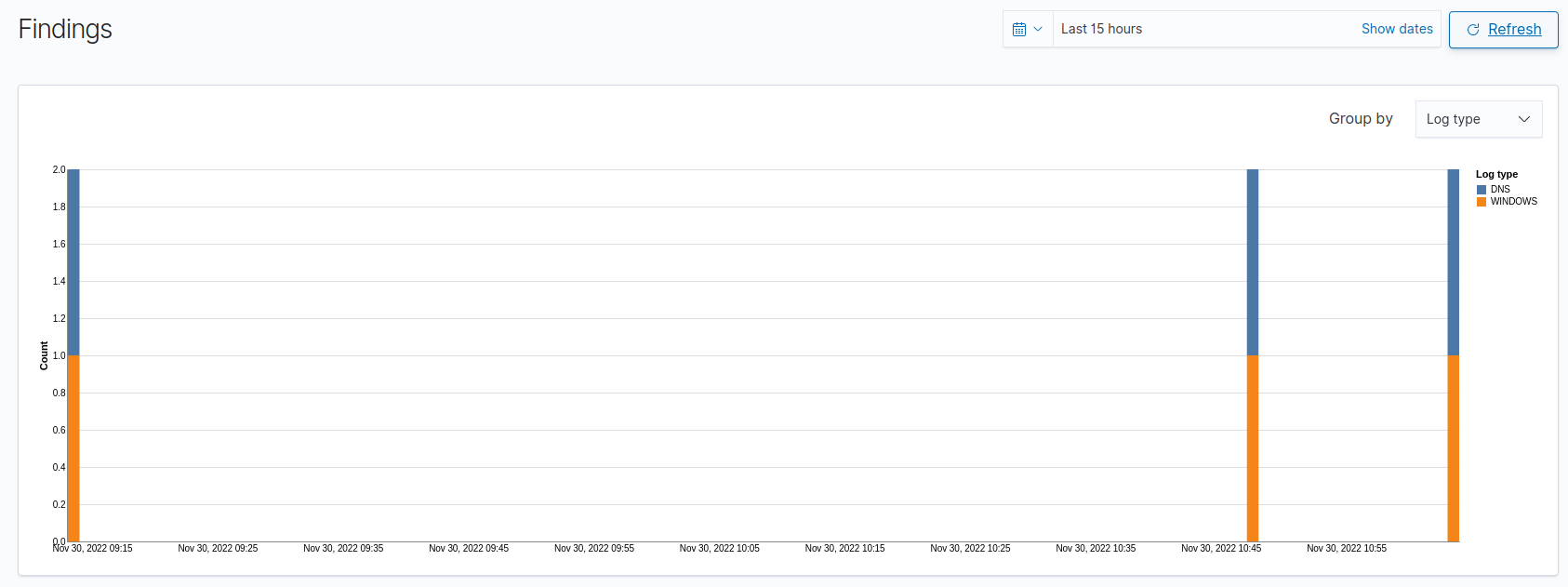Click the Nov 30, 2022 10:35 axis label
The height and width of the screenshot is (587, 1568).
coord(1096,549)
